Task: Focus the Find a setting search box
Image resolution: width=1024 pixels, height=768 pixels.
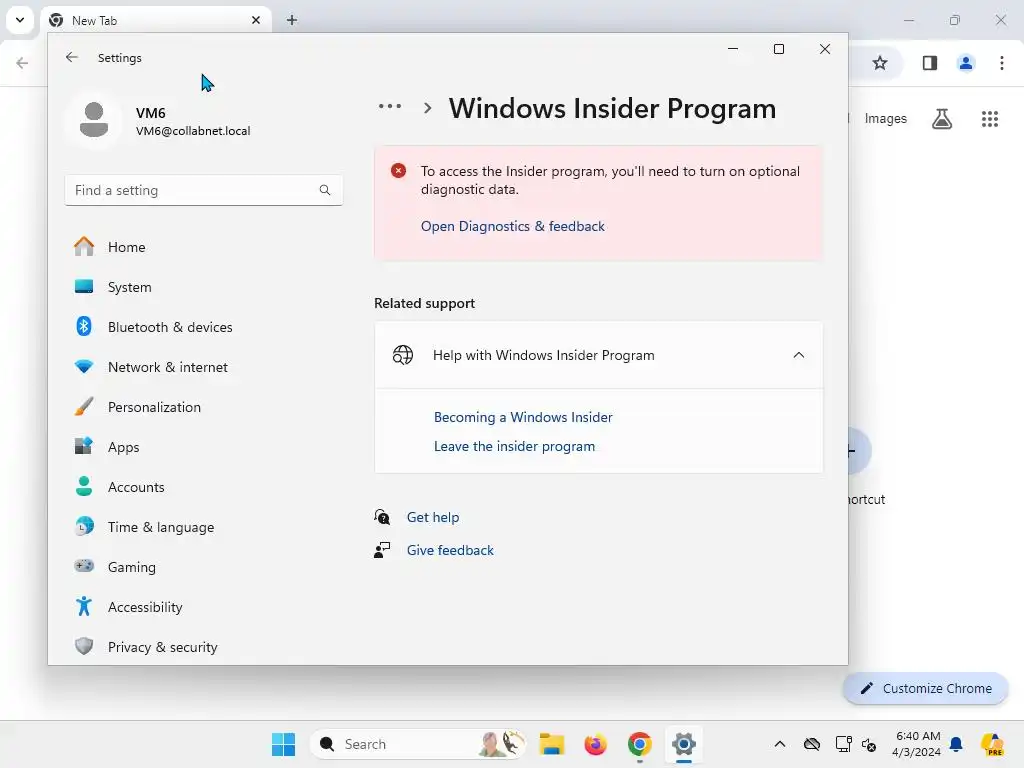Action: click(x=204, y=190)
